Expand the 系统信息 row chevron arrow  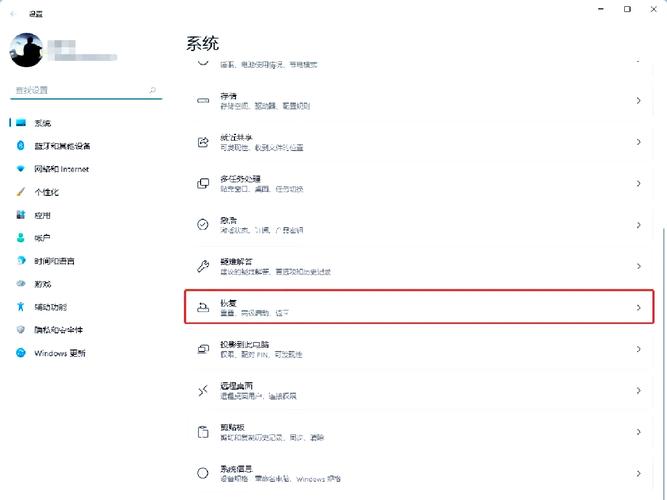[638, 472]
